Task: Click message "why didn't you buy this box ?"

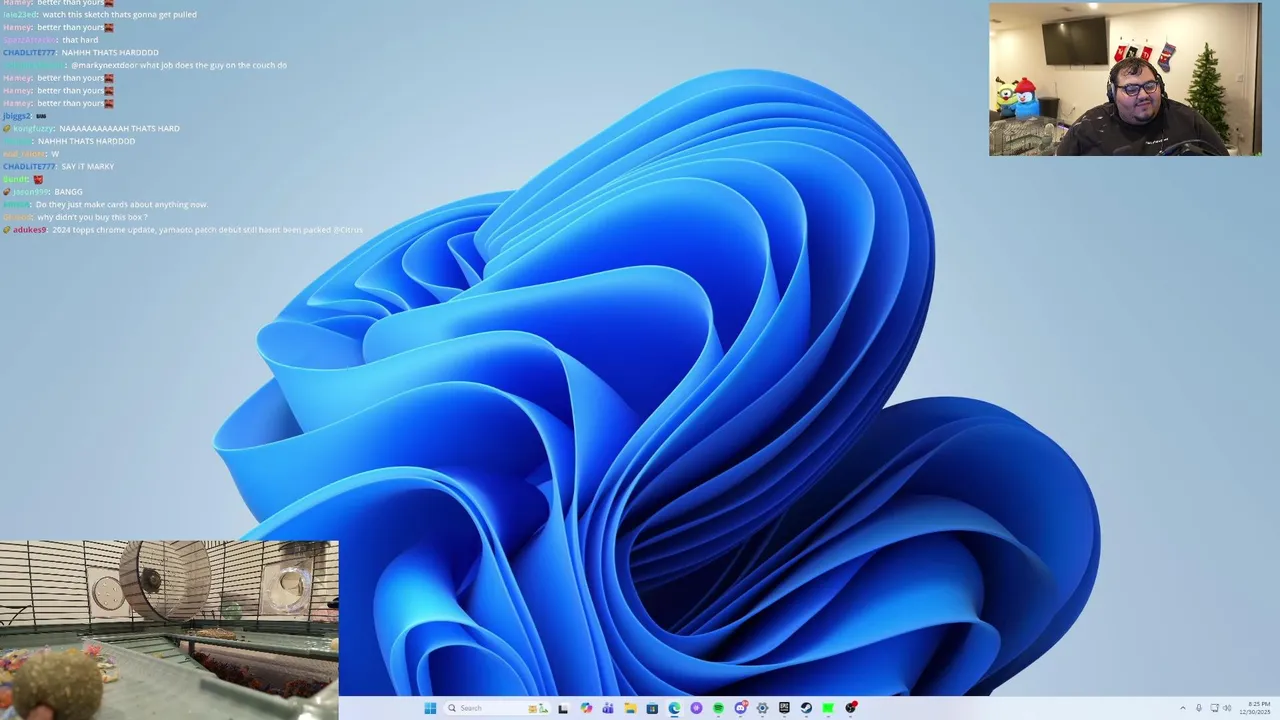Action: pos(92,217)
